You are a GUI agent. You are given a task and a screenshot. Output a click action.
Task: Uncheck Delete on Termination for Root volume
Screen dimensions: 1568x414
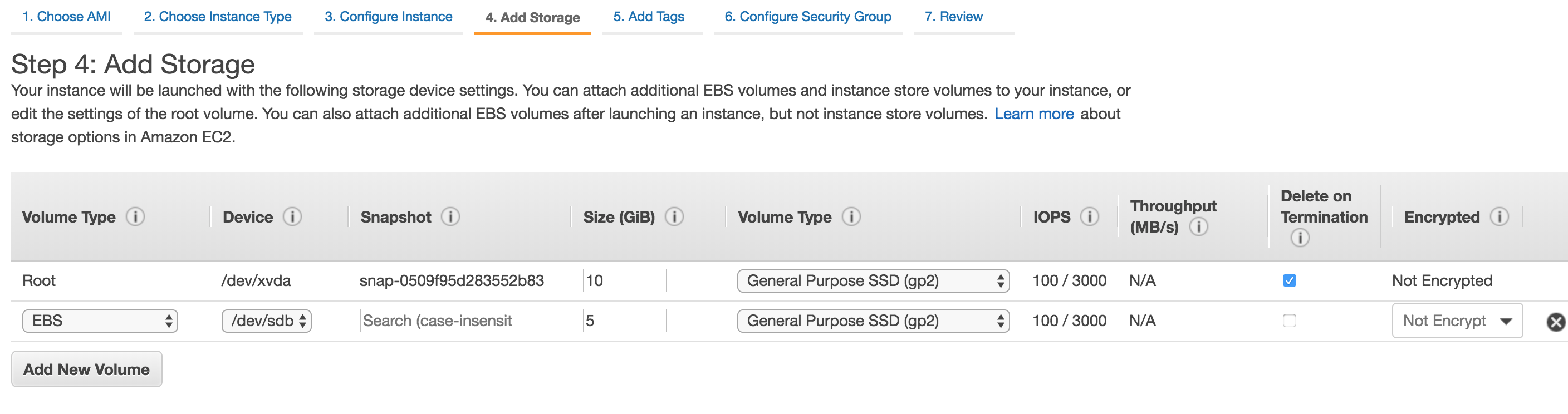(1288, 281)
